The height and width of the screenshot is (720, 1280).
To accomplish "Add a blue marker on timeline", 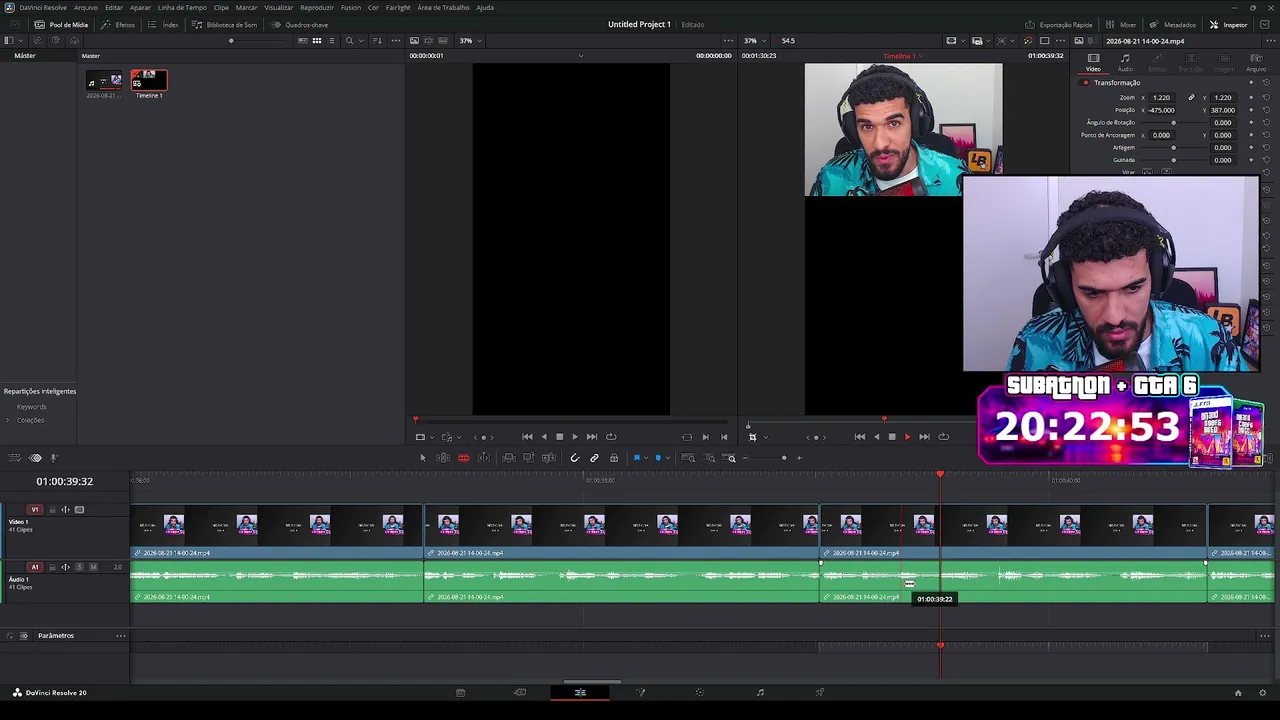I will point(658,458).
